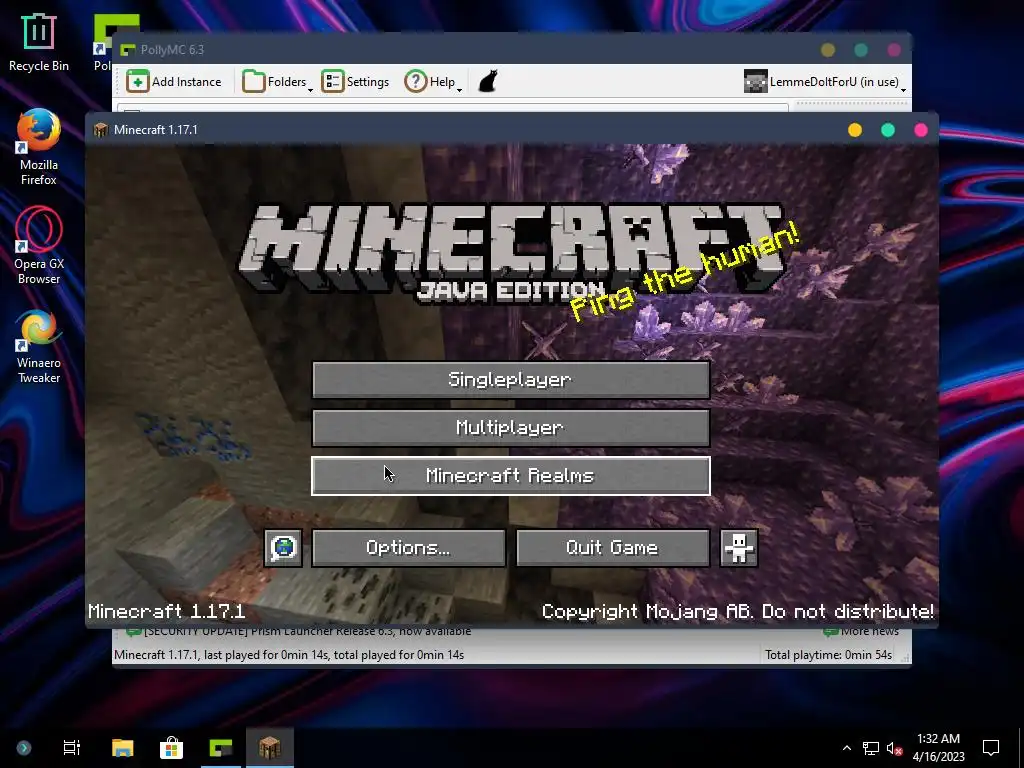Open Minecraft Options menu

pyautogui.click(x=408, y=548)
